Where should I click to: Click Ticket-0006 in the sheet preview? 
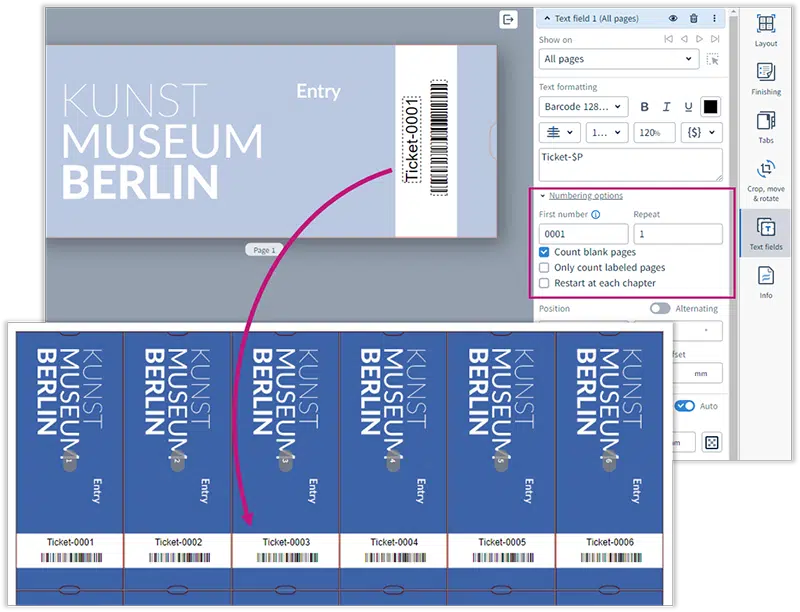[610, 542]
